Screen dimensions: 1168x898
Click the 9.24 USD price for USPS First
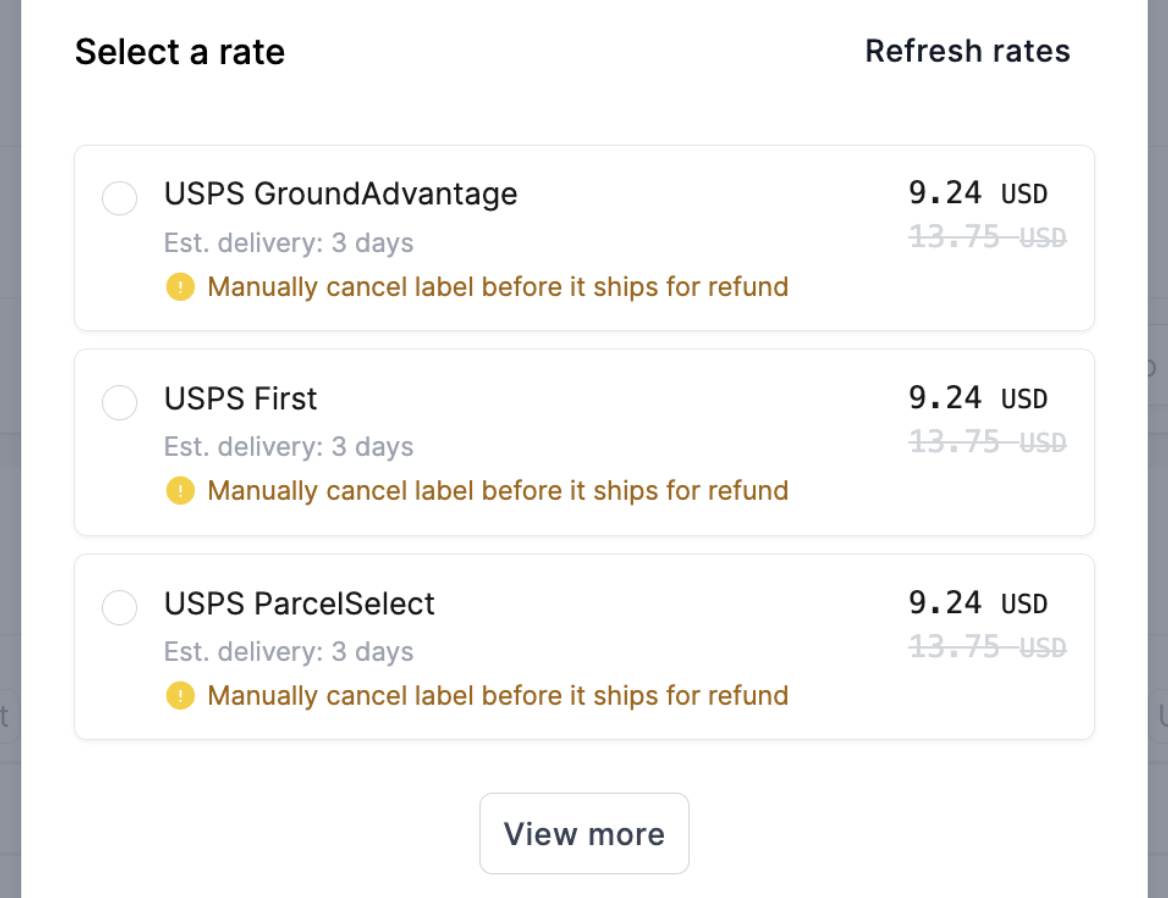(x=978, y=398)
